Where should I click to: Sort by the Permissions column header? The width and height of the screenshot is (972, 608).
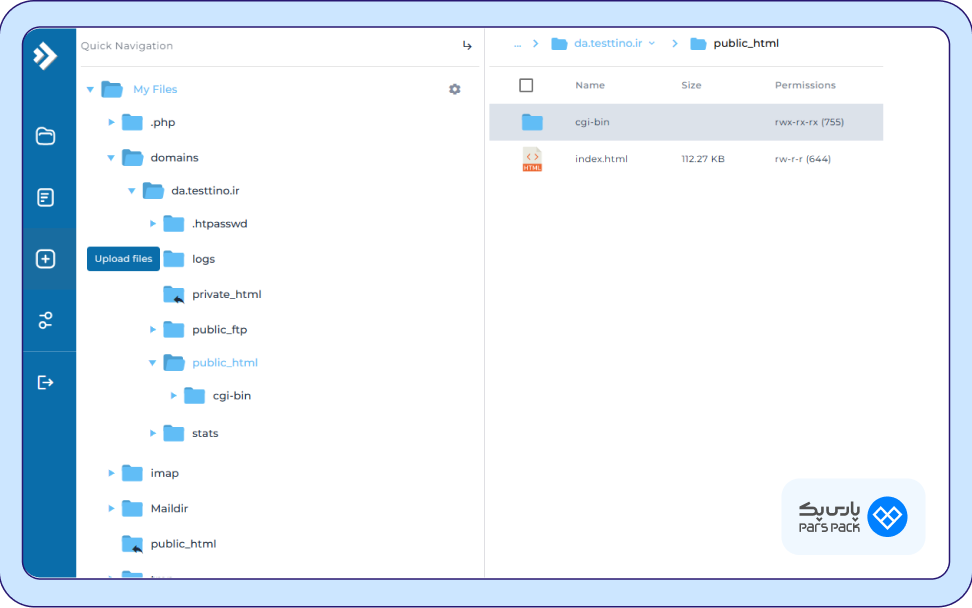(x=805, y=85)
